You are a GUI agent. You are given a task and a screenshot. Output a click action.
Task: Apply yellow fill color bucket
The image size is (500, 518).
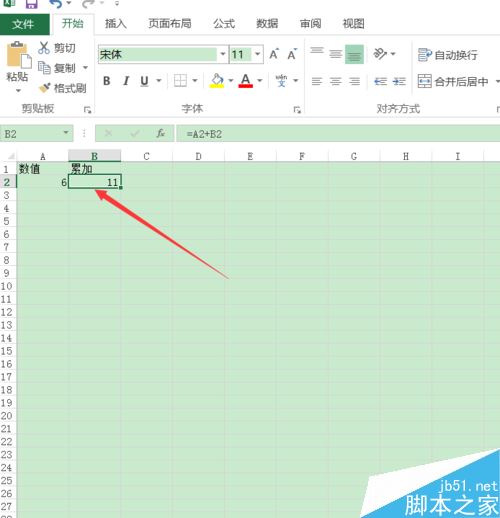coord(217,81)
